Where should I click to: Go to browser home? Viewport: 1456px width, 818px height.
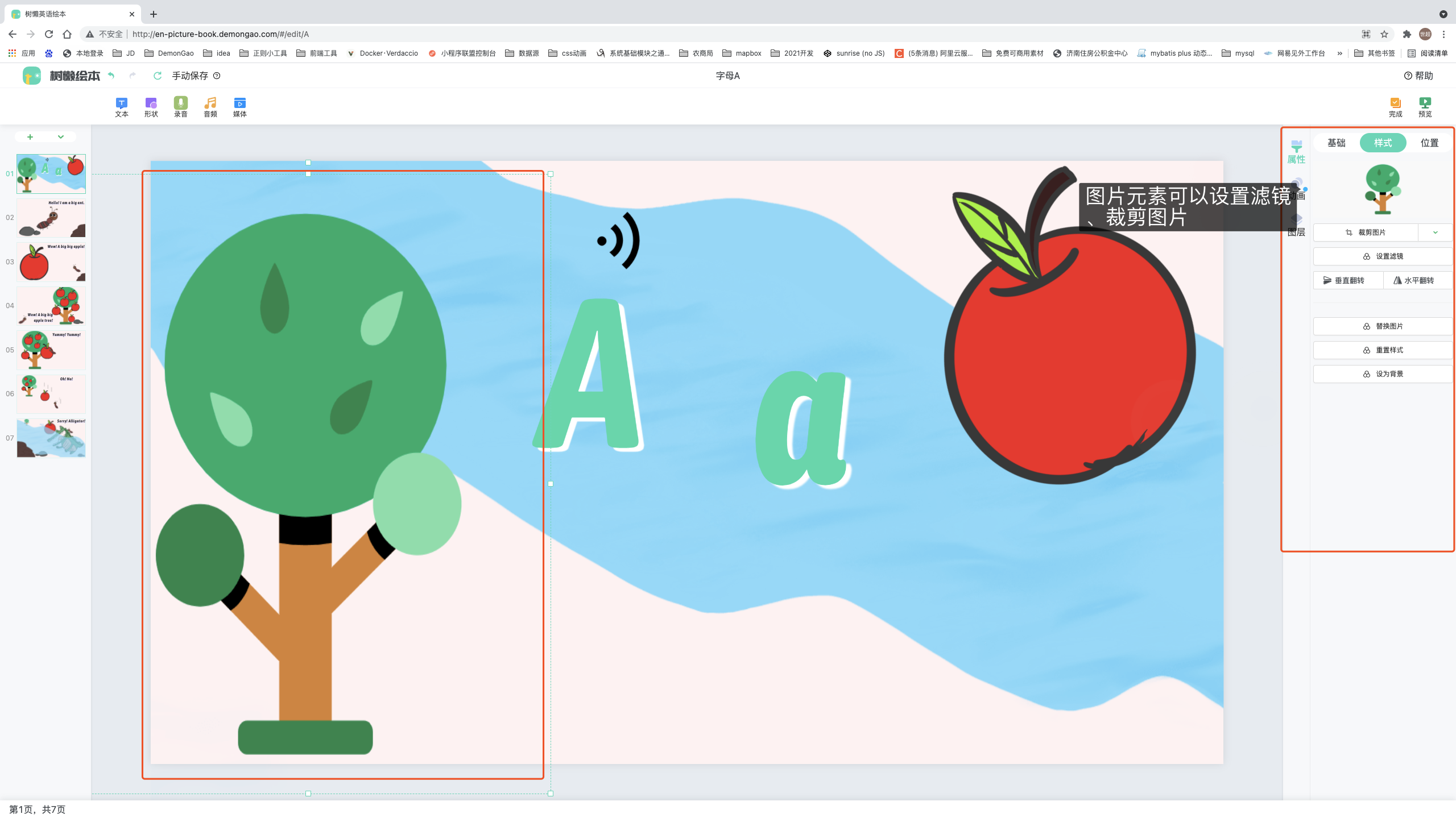[x=67, y=34]
